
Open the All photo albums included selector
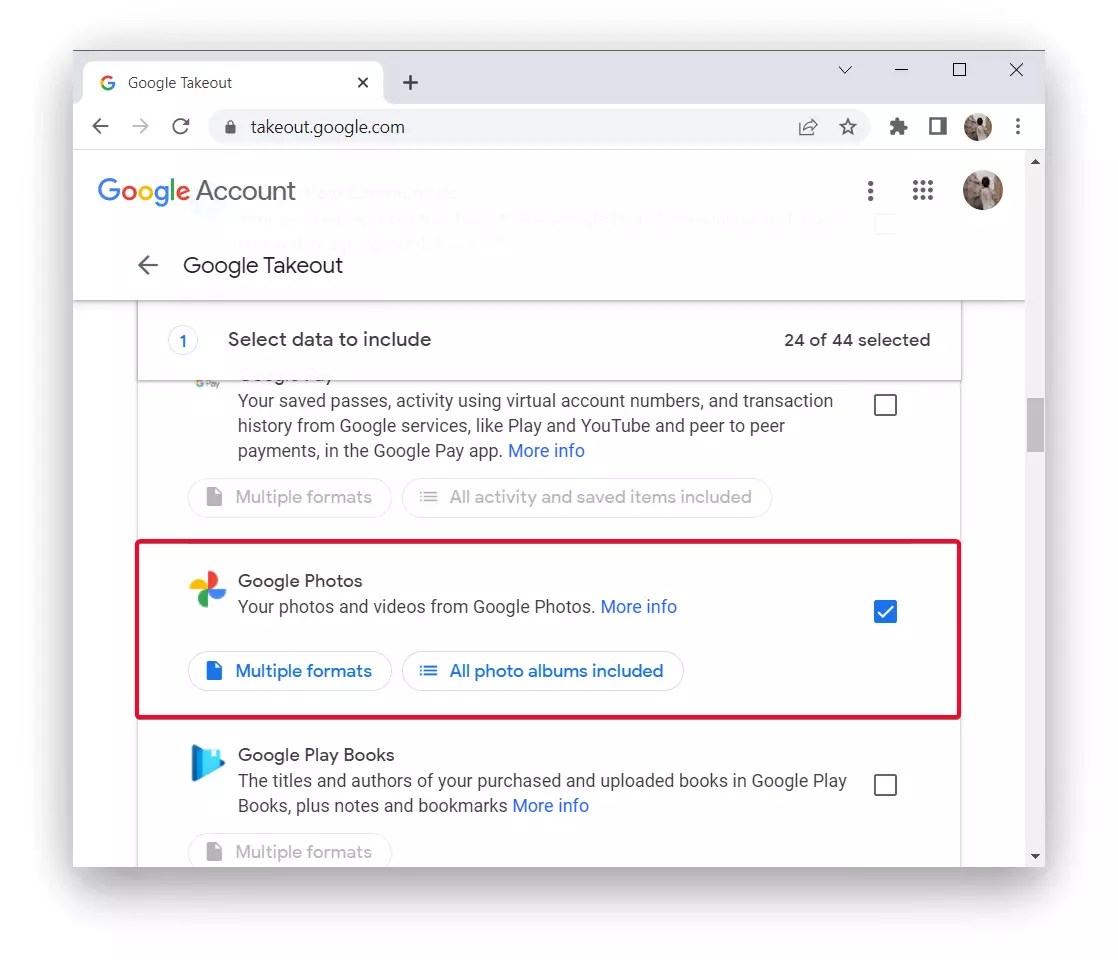coord(543,671)
